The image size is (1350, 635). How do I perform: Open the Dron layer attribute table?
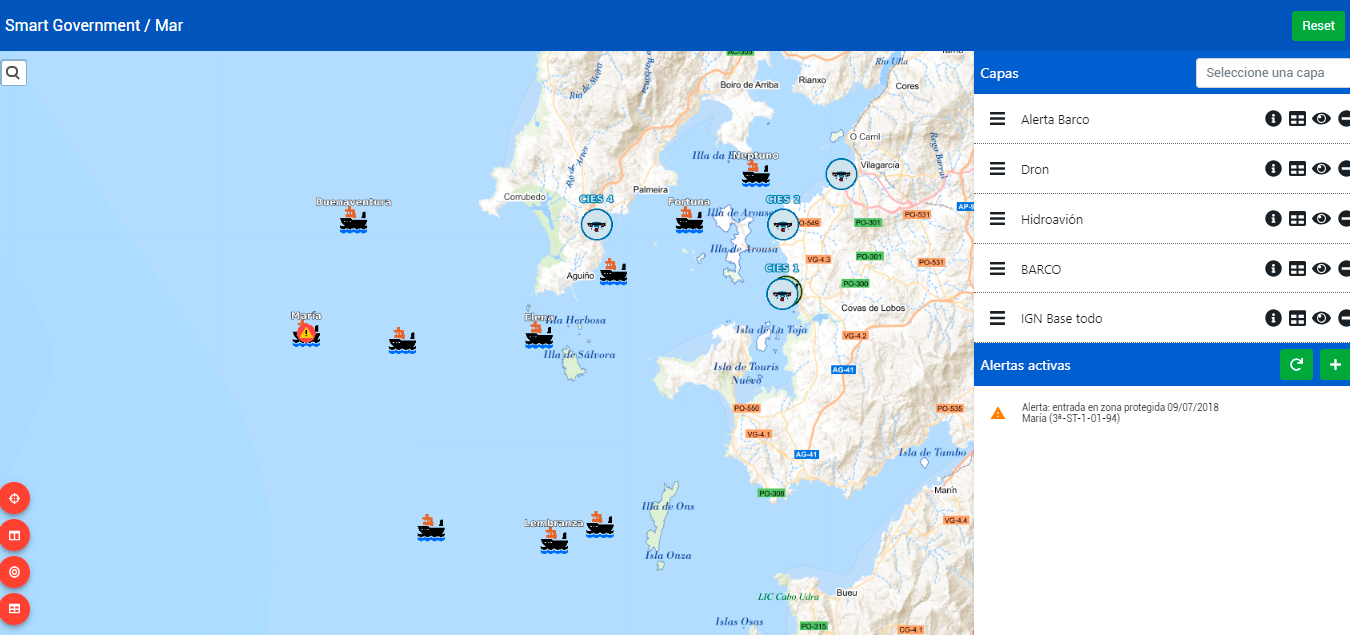pos(1297,169)
